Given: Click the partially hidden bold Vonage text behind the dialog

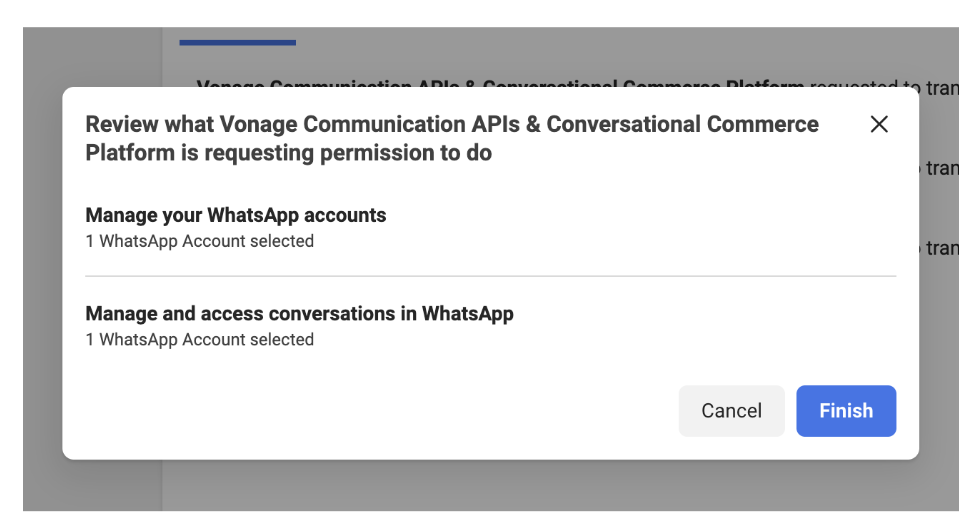Looking at the screenshot, I should 500,83.
